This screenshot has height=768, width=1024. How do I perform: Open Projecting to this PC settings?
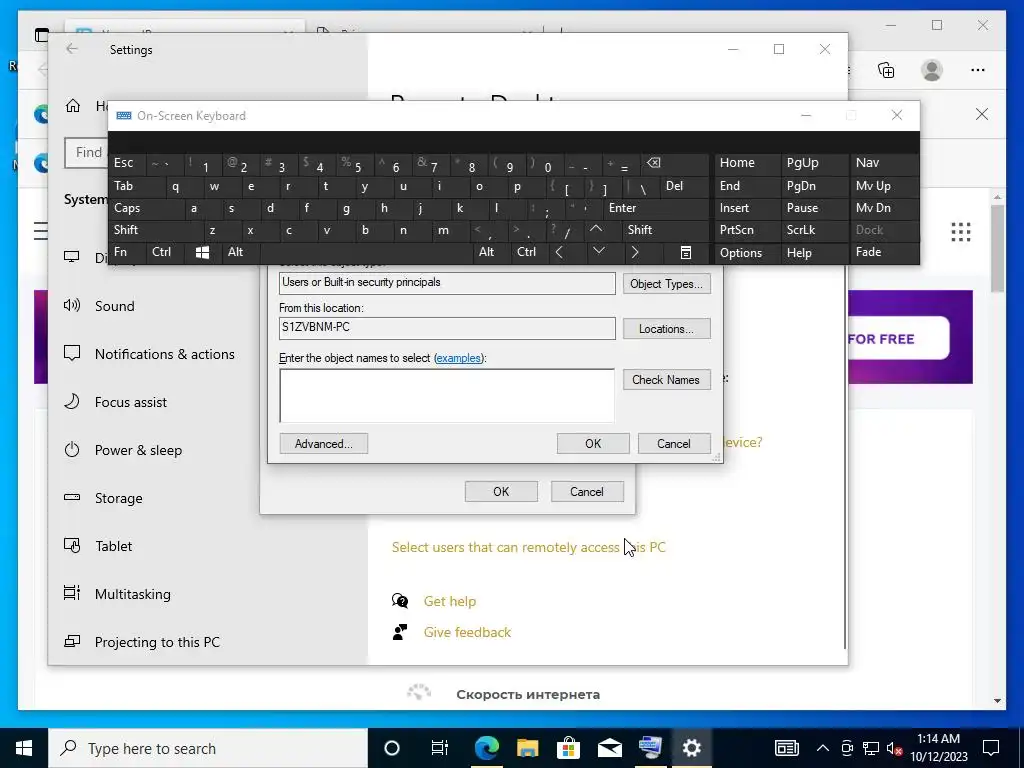(157, 642)
